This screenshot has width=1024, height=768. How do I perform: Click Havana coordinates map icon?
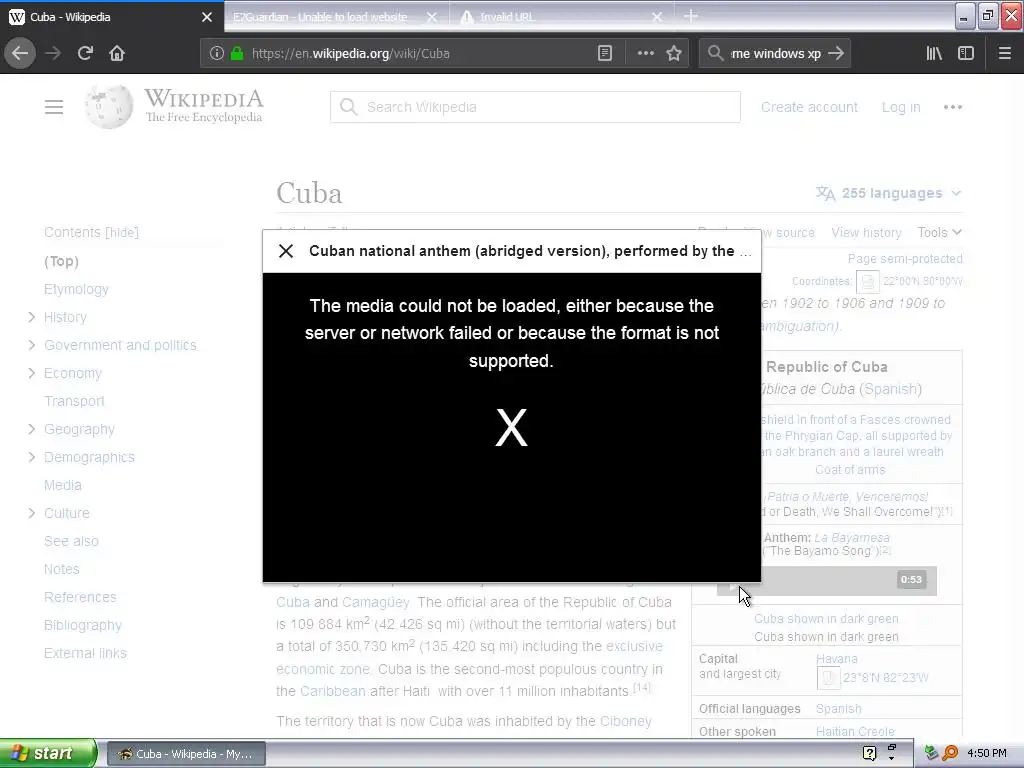(828, 678)
